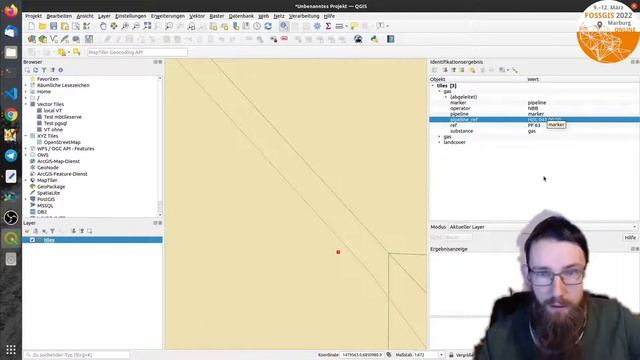Open Layer Styling panel icon in Layer panel

[27, 231]
